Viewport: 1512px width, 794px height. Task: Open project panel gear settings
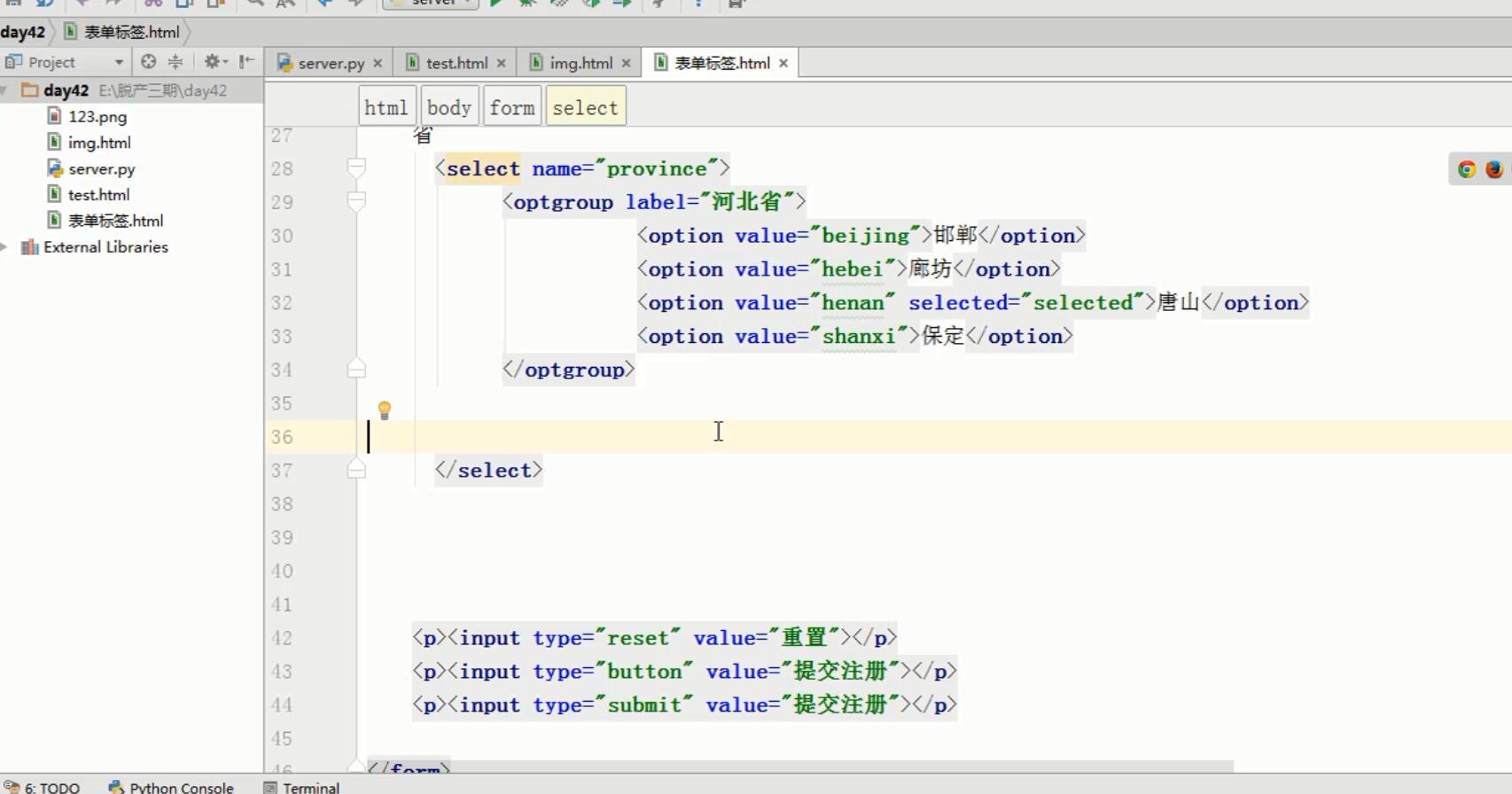[213, 62]
